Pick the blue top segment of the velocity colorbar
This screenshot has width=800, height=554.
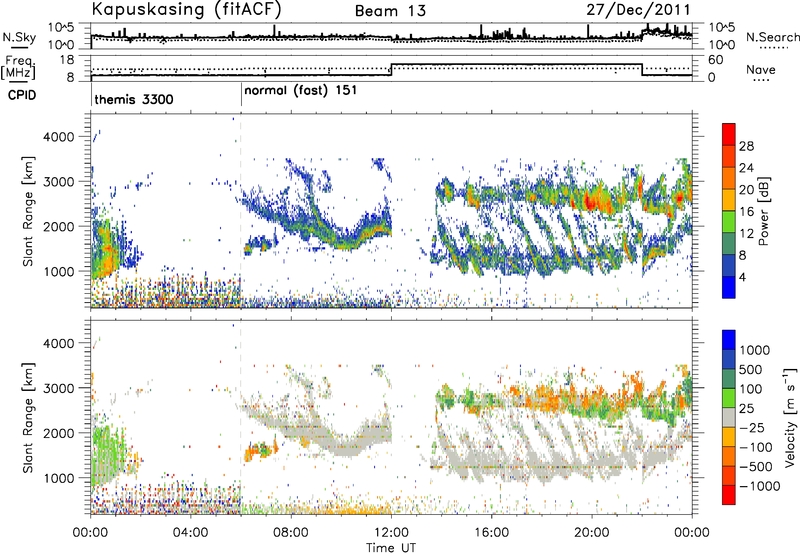click(x=729, y=340)
